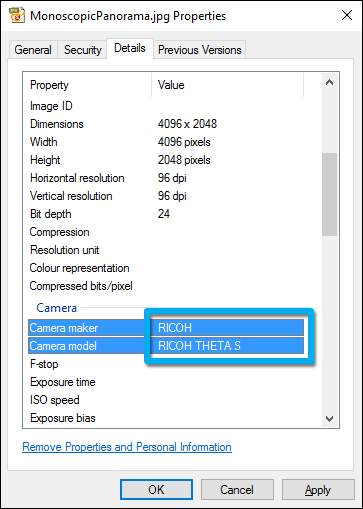Select the Camera maker row
Viewport: 363px width, 509px height.
tap(166, 328)
